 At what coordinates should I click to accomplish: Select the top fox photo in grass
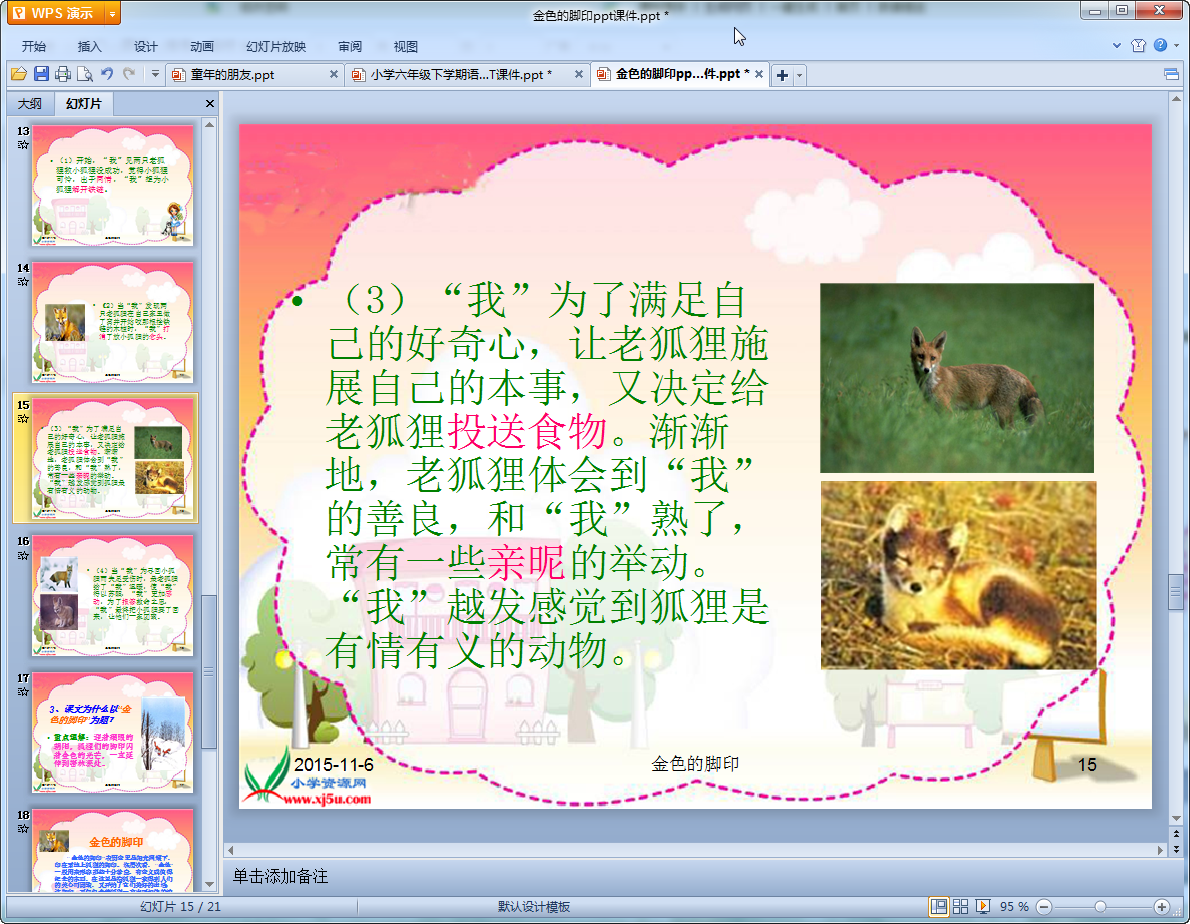957,378
